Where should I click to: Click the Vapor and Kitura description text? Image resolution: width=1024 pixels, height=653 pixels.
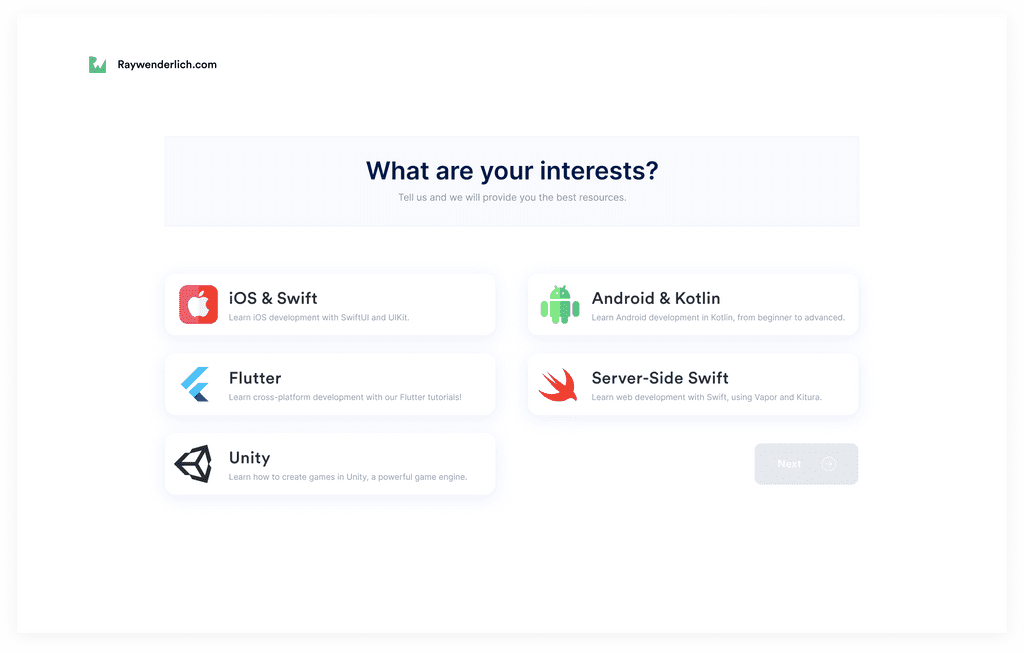tap(706, 397)
